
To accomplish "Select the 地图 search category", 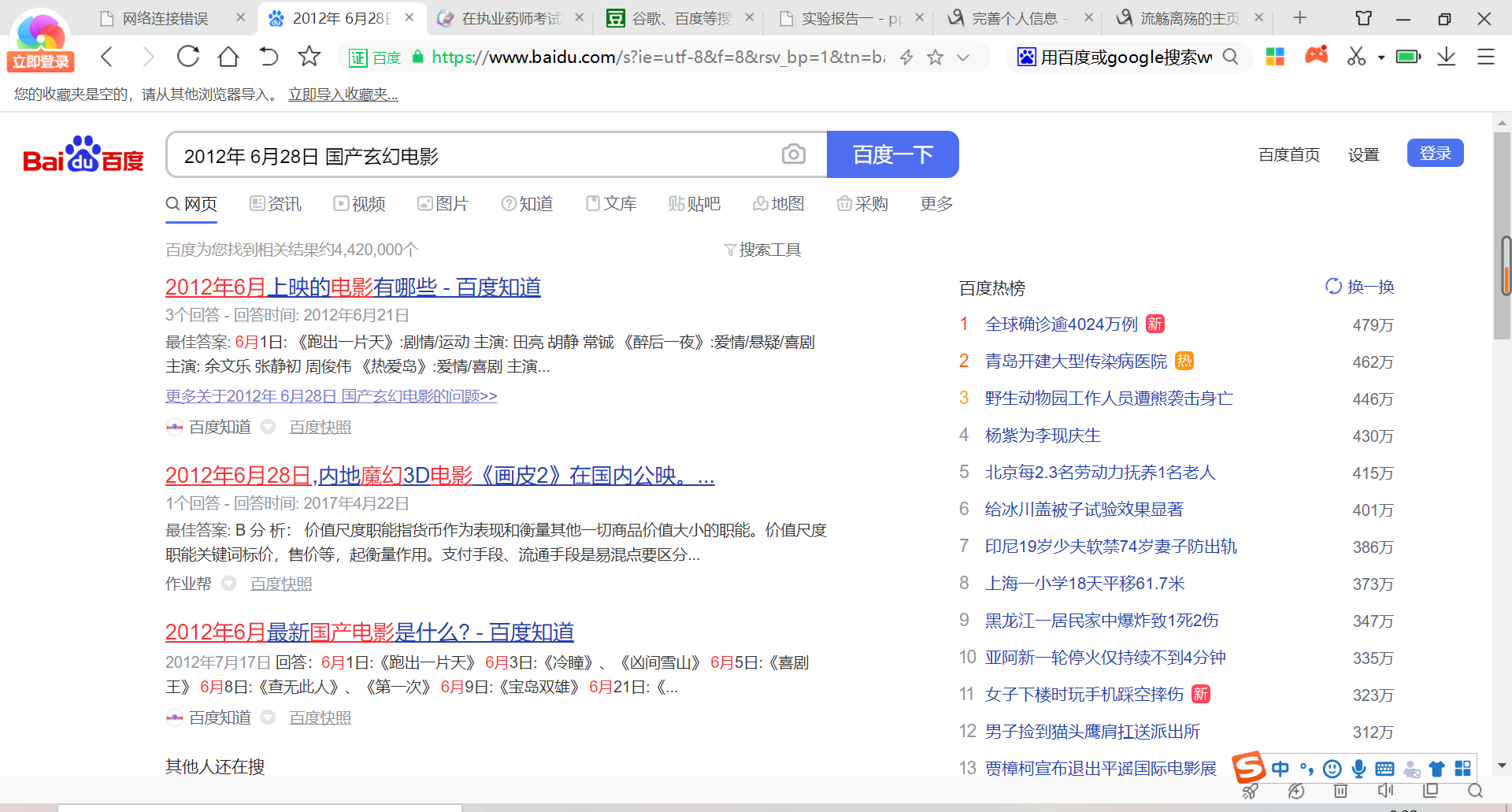I will coord(779,204).
